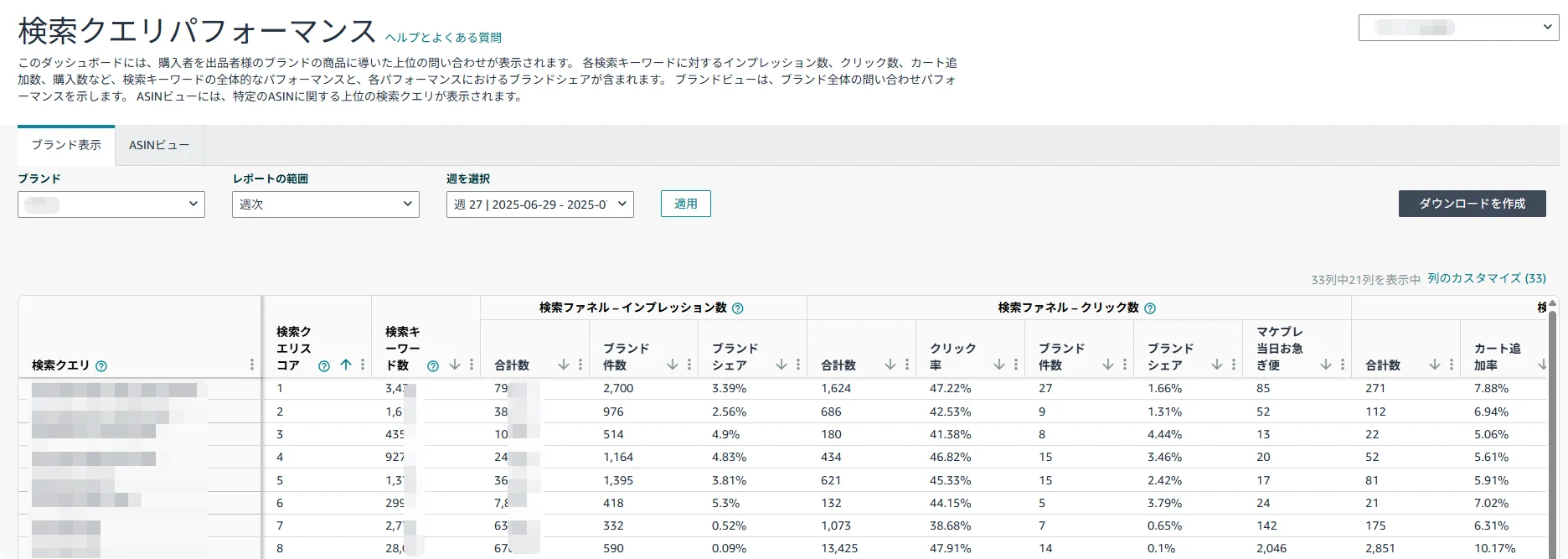Open kebab menu of クリック率 column
1568x559 pixels.
(1016, 365)
